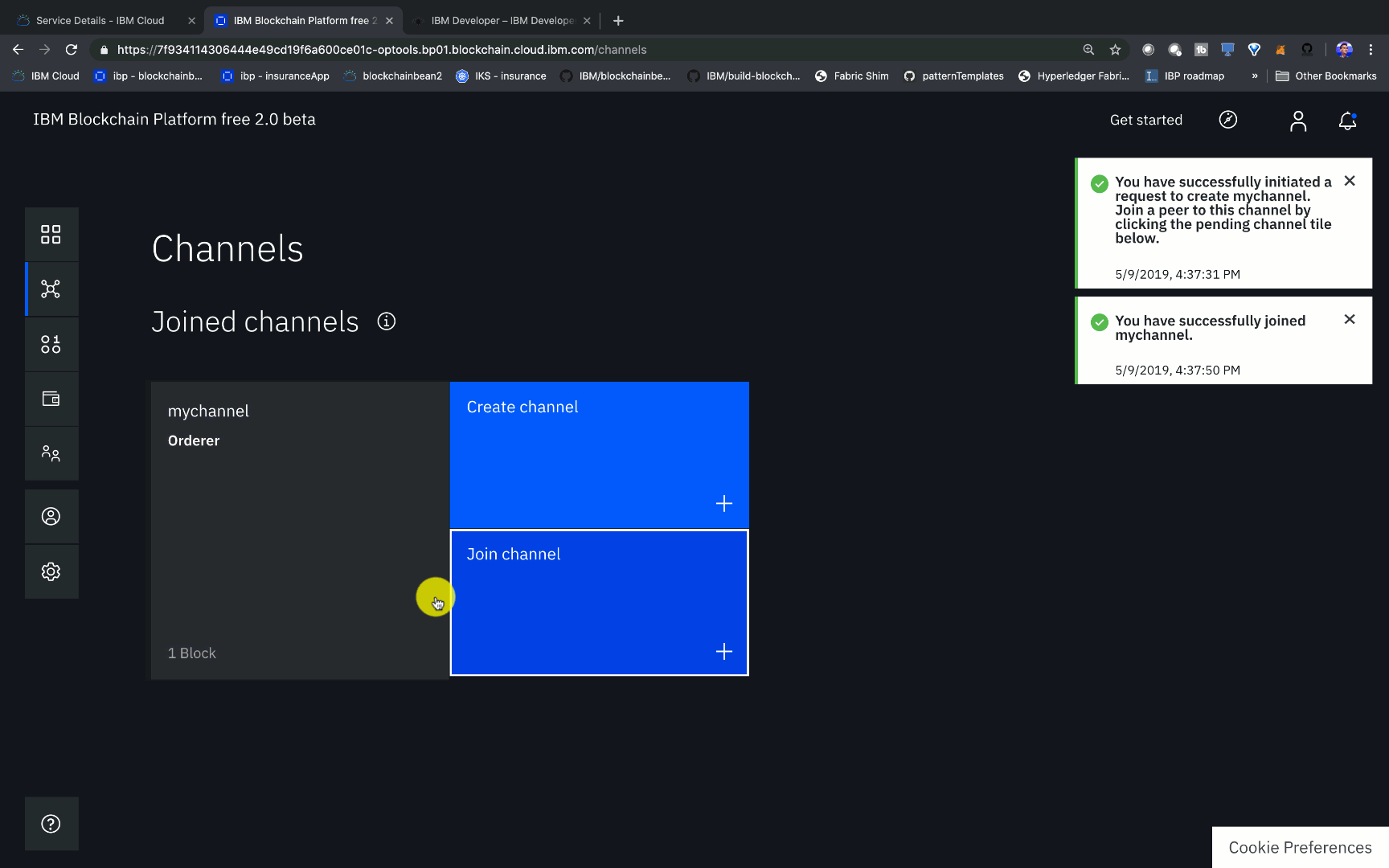Click the plus icon on Create channel
The height and width of the screenshot is (868, 1389).
point(724,504)
